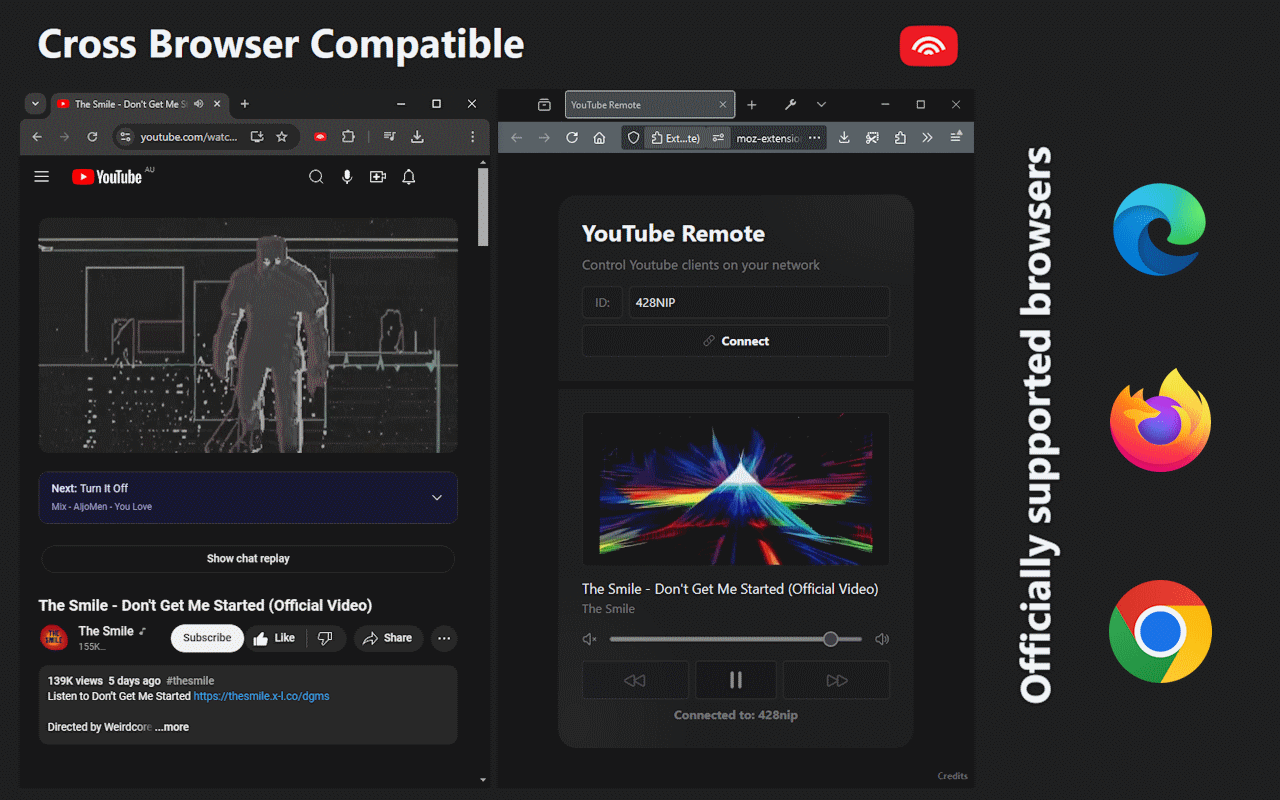Click the Create video icon on YouTube
This screenshot has width=1280, height=800.
click(x=378, y=176)
